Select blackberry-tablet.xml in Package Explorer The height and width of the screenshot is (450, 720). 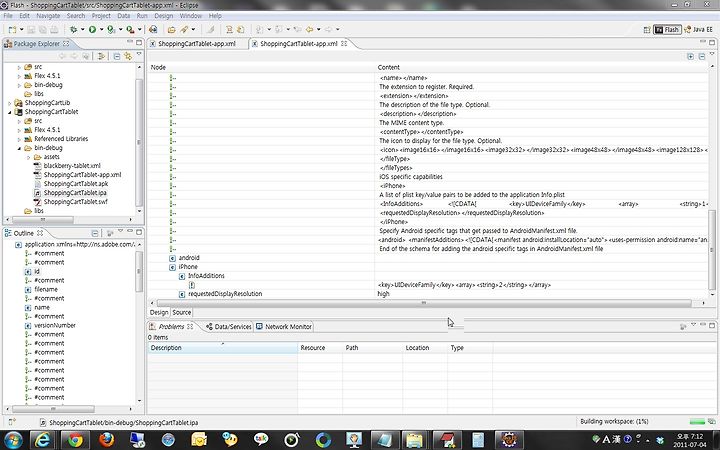pyautogui.click(x=72, y=166)
